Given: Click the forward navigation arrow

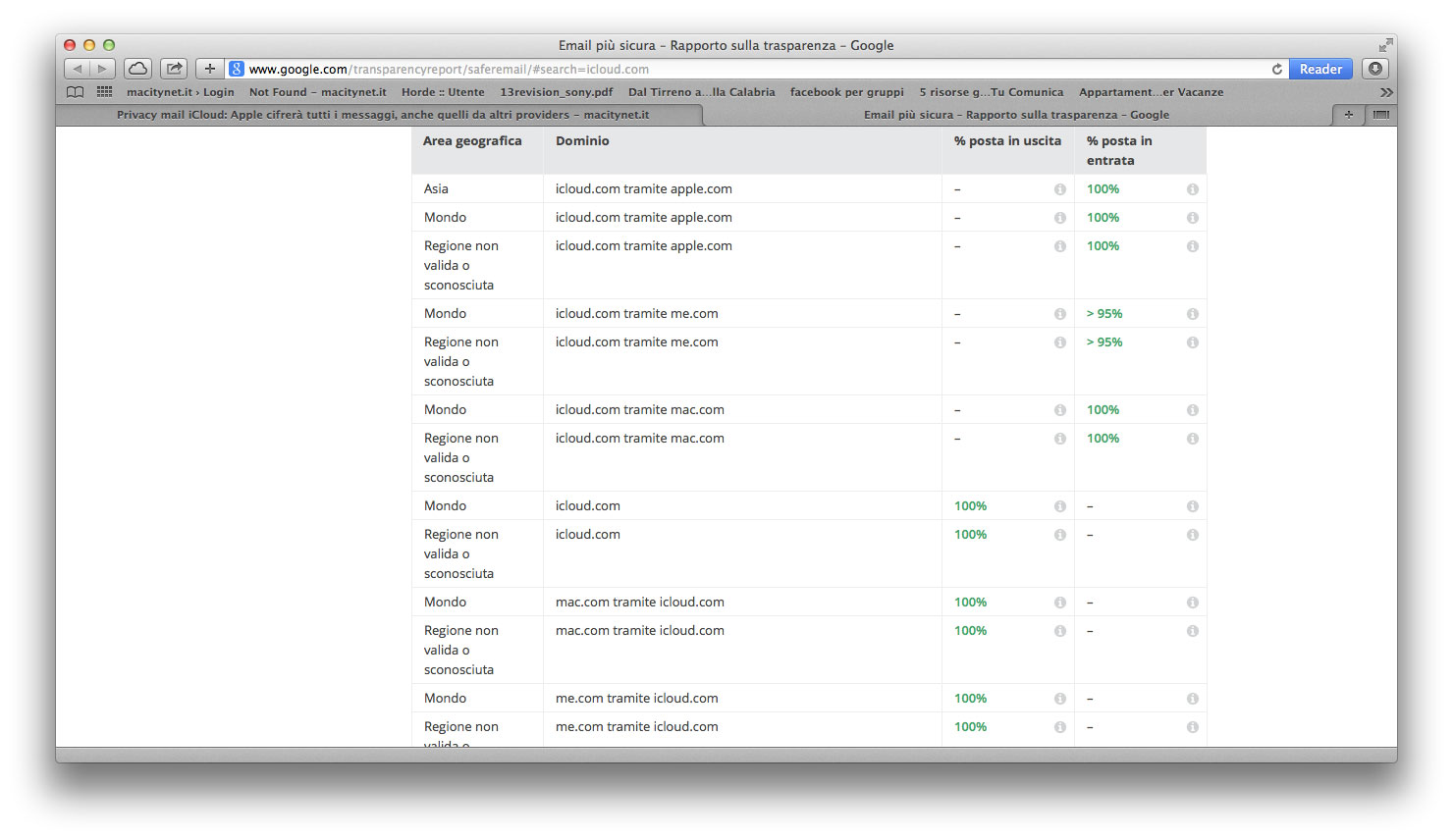Looking at the screenshot, I should pos(102,69).
